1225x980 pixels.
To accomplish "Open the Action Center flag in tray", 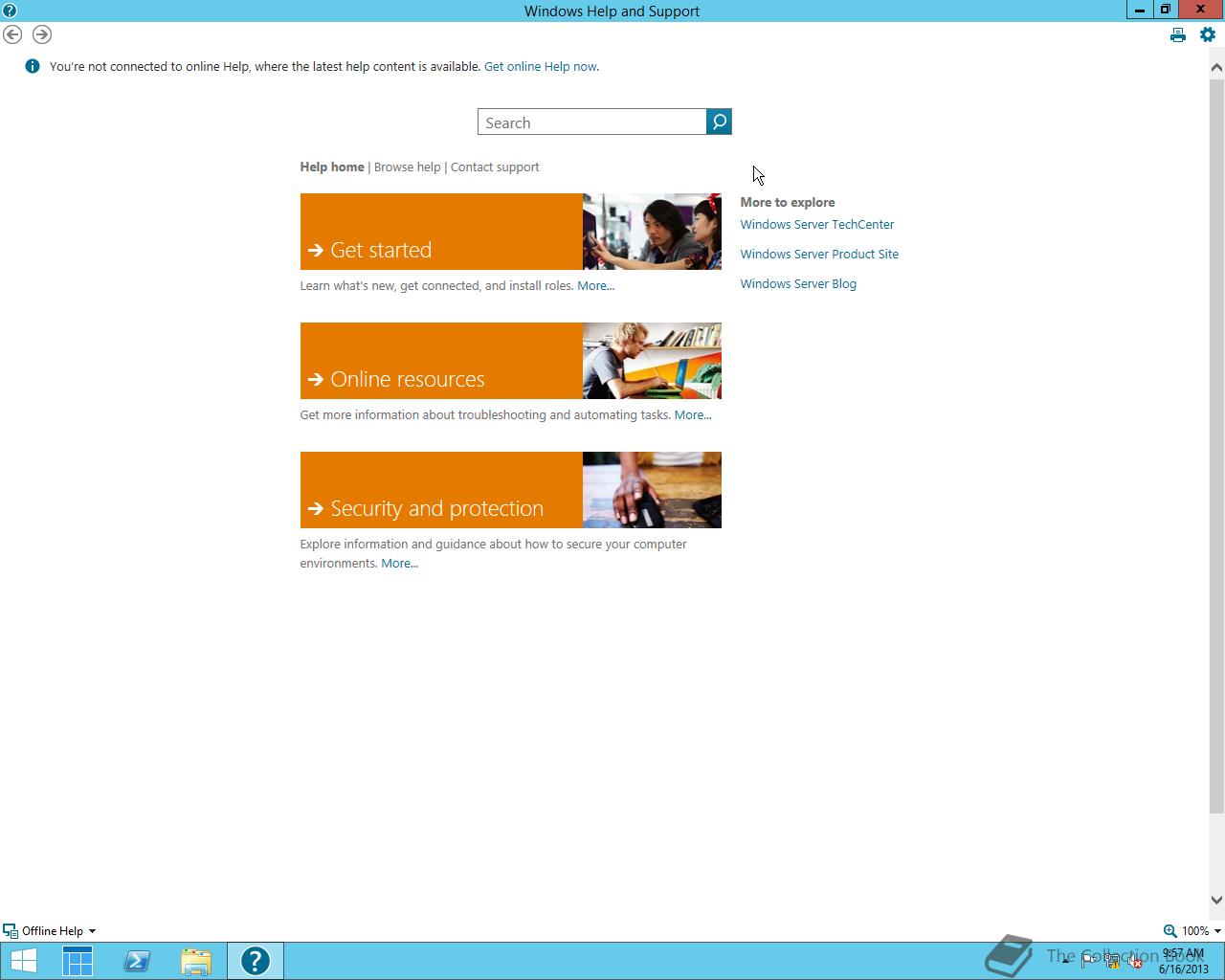I will (x=1088, y=962).
